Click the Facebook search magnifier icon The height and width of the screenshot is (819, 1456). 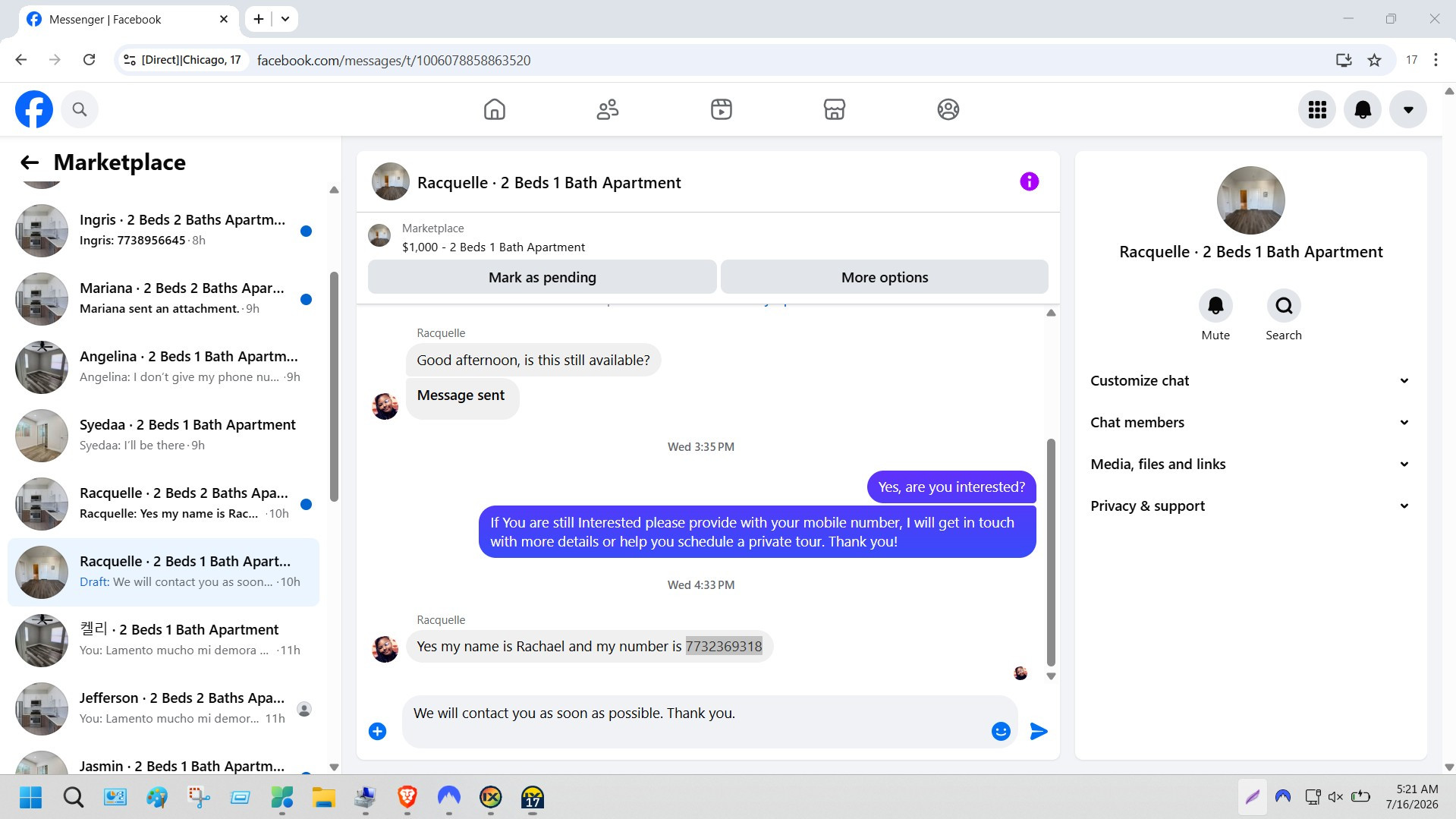click(80, 109)
